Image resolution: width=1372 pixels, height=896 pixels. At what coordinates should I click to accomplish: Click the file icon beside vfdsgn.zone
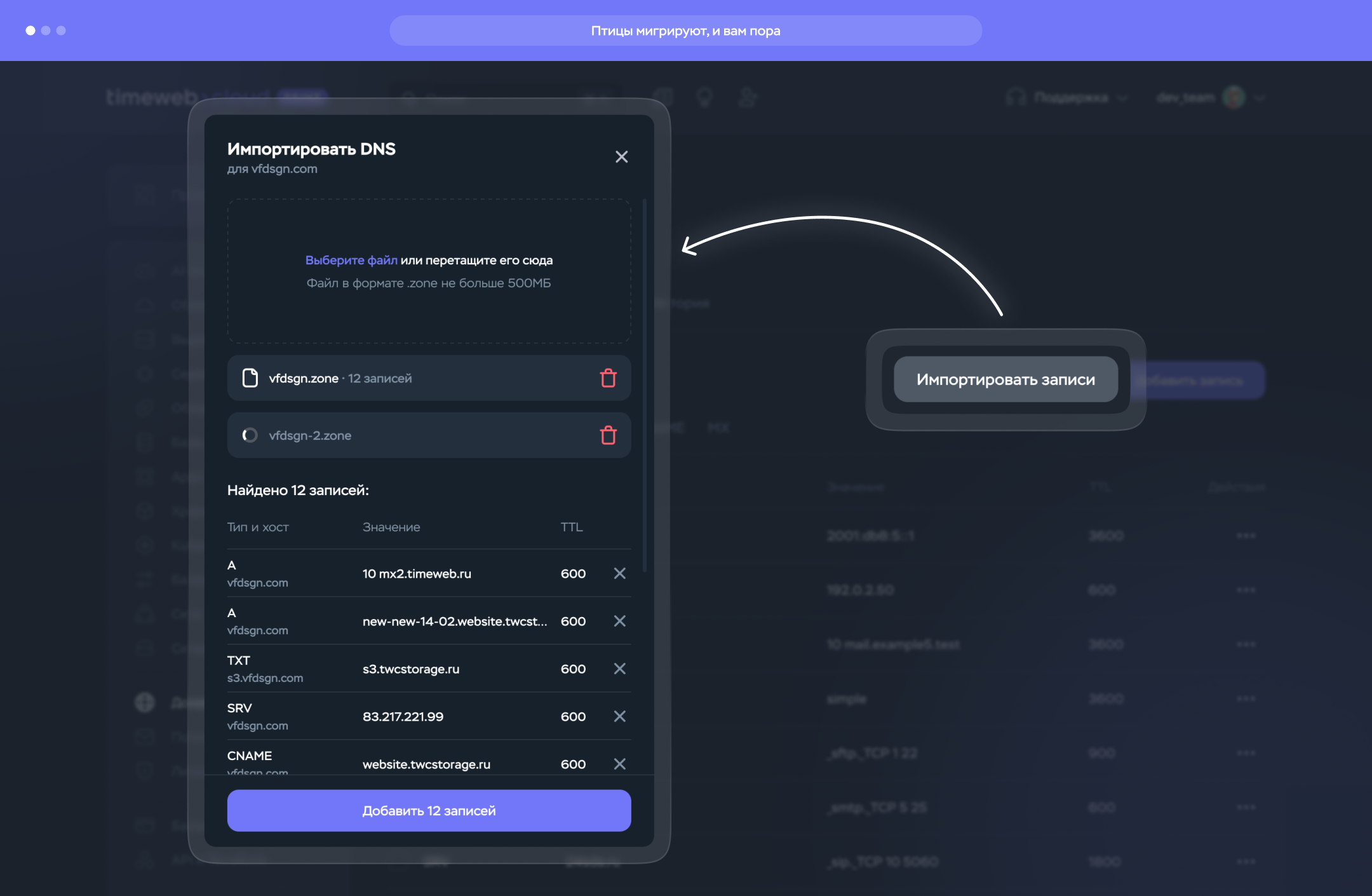click(x=250, y=378)
